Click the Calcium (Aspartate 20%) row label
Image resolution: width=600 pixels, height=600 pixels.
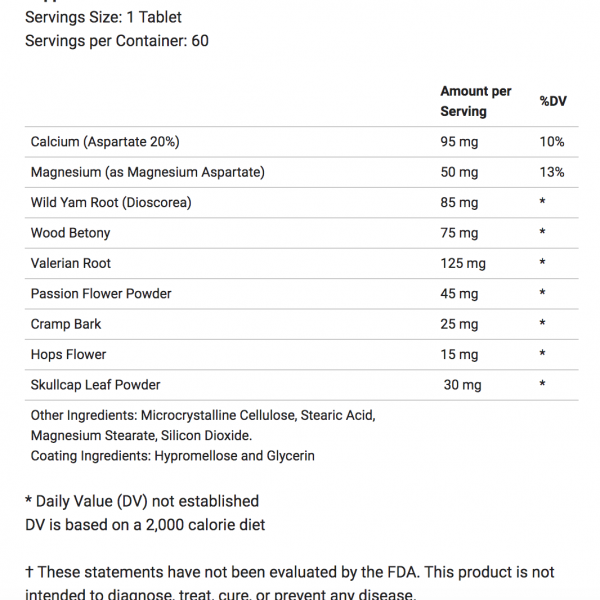click(105, 142)
